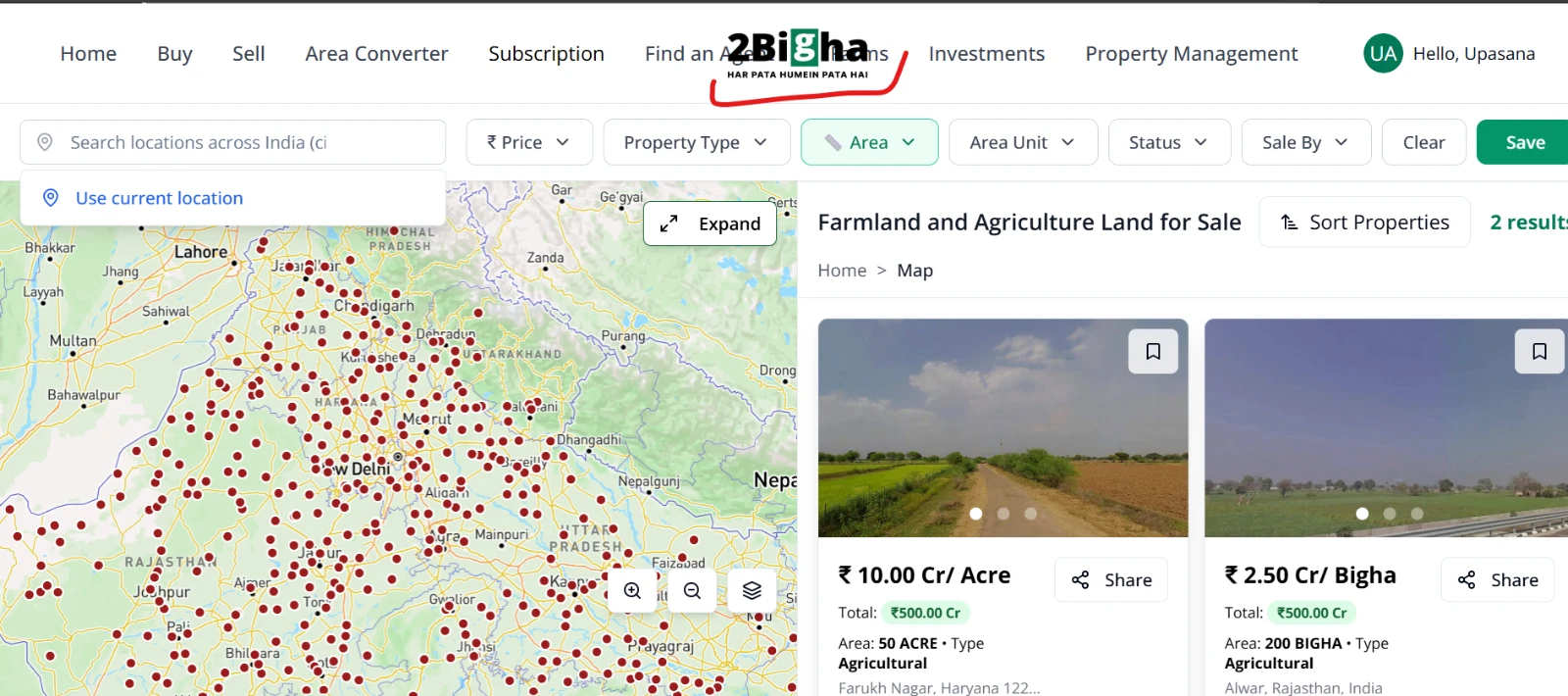Zoom out on the map
The height and width of the screenshot is (696, 1568).
(692, 591)
